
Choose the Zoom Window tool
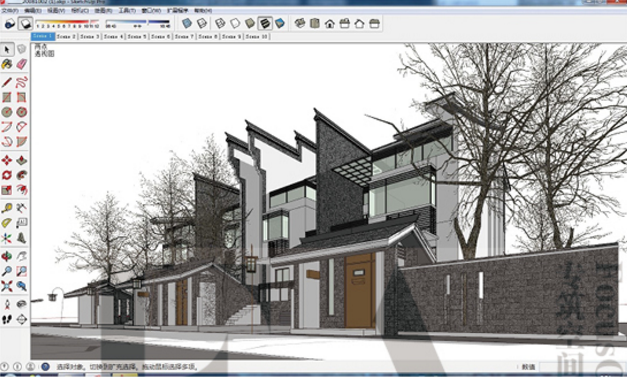(x=22, y=271)
